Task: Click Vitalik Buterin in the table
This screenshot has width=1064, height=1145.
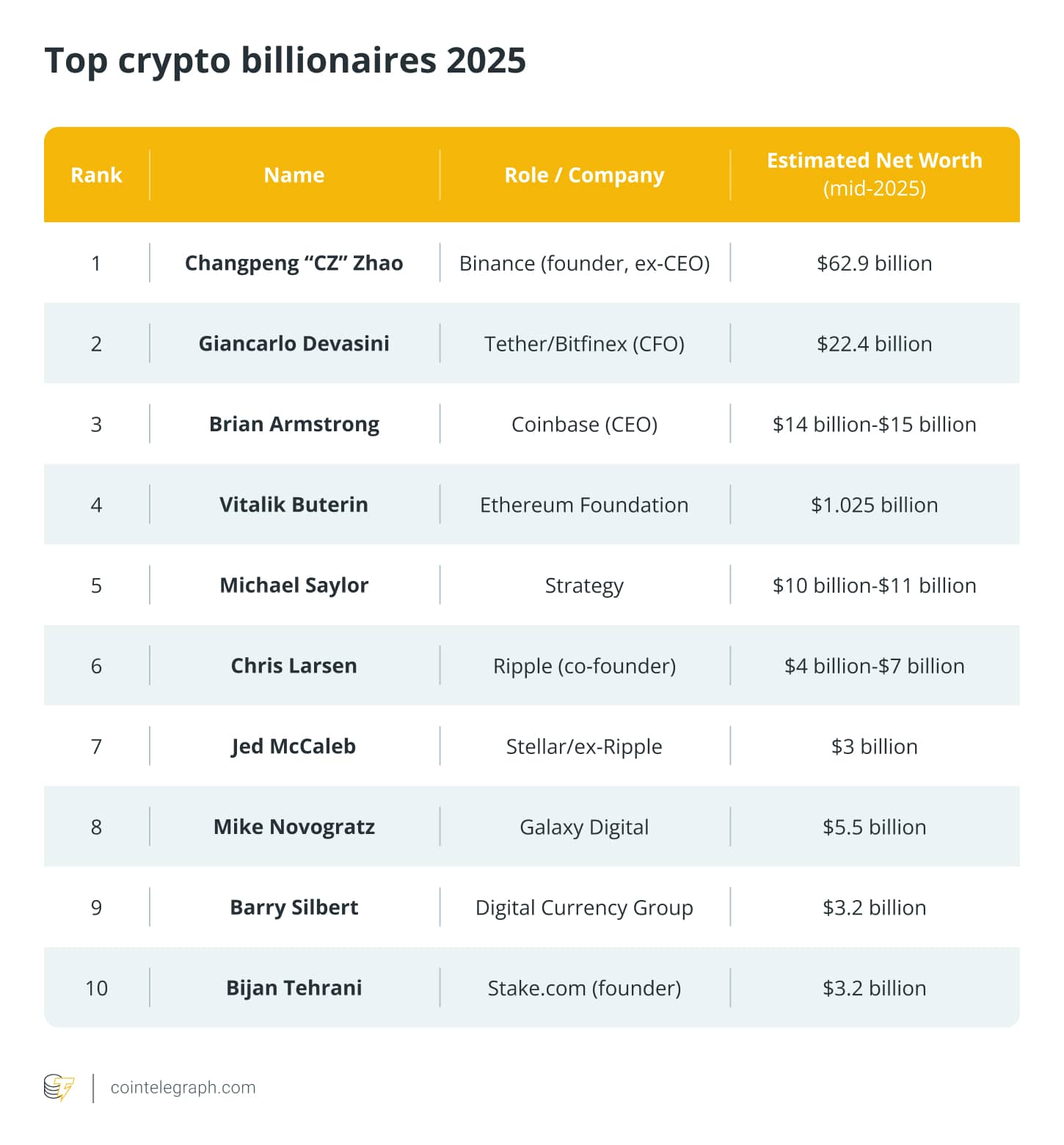Action: click(294, 505)
